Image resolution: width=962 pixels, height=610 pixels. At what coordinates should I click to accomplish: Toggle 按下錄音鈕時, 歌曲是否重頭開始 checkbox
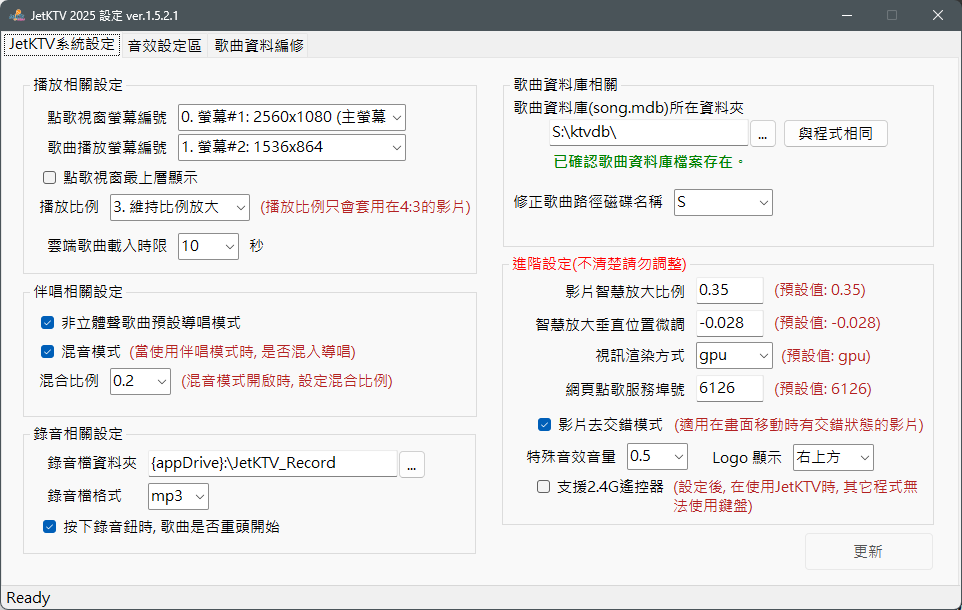click(x=50, y=527)
